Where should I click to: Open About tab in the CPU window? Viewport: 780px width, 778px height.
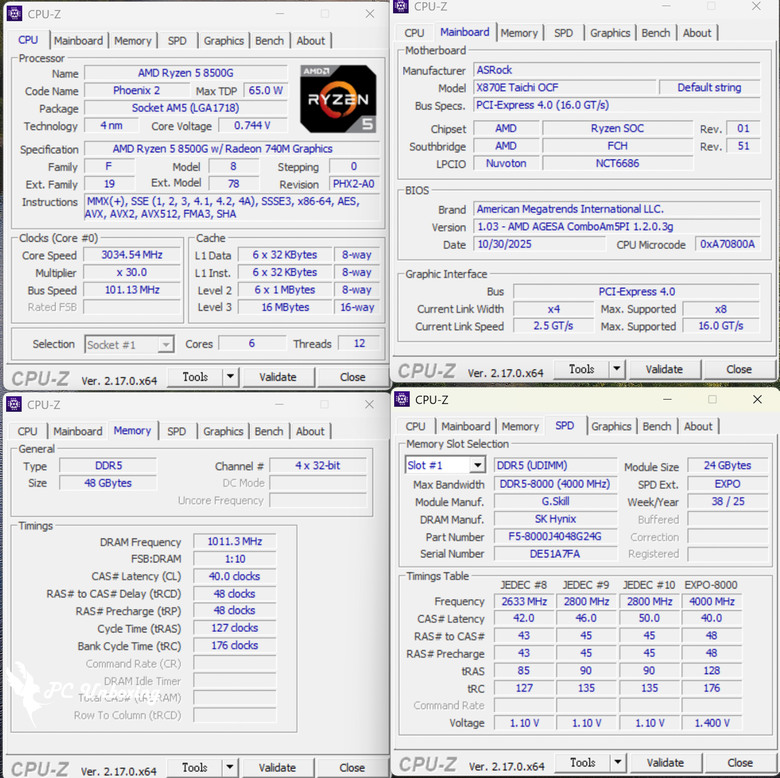pyautogui.click(x=311, y=41)
